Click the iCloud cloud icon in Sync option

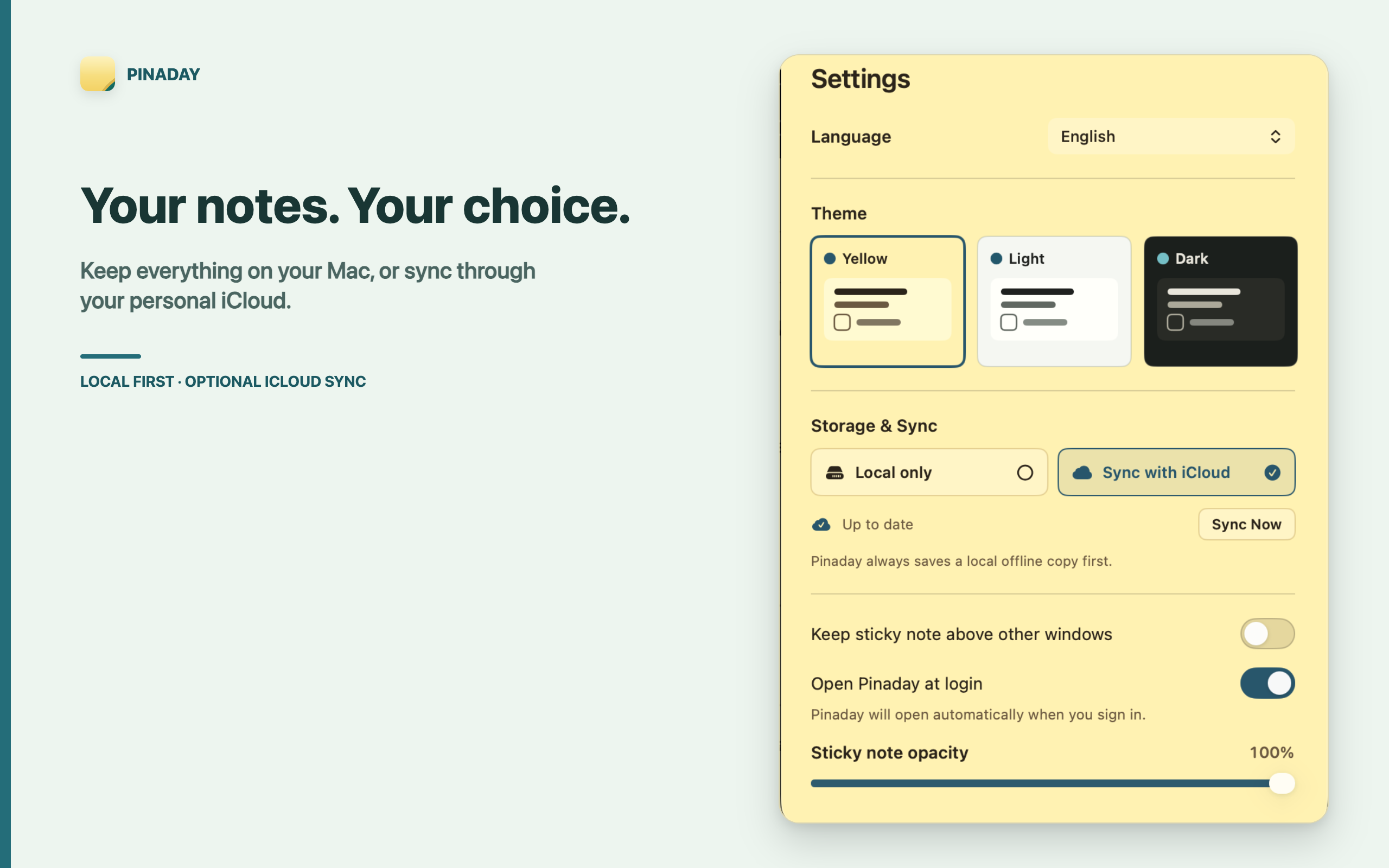point(1082,473)
